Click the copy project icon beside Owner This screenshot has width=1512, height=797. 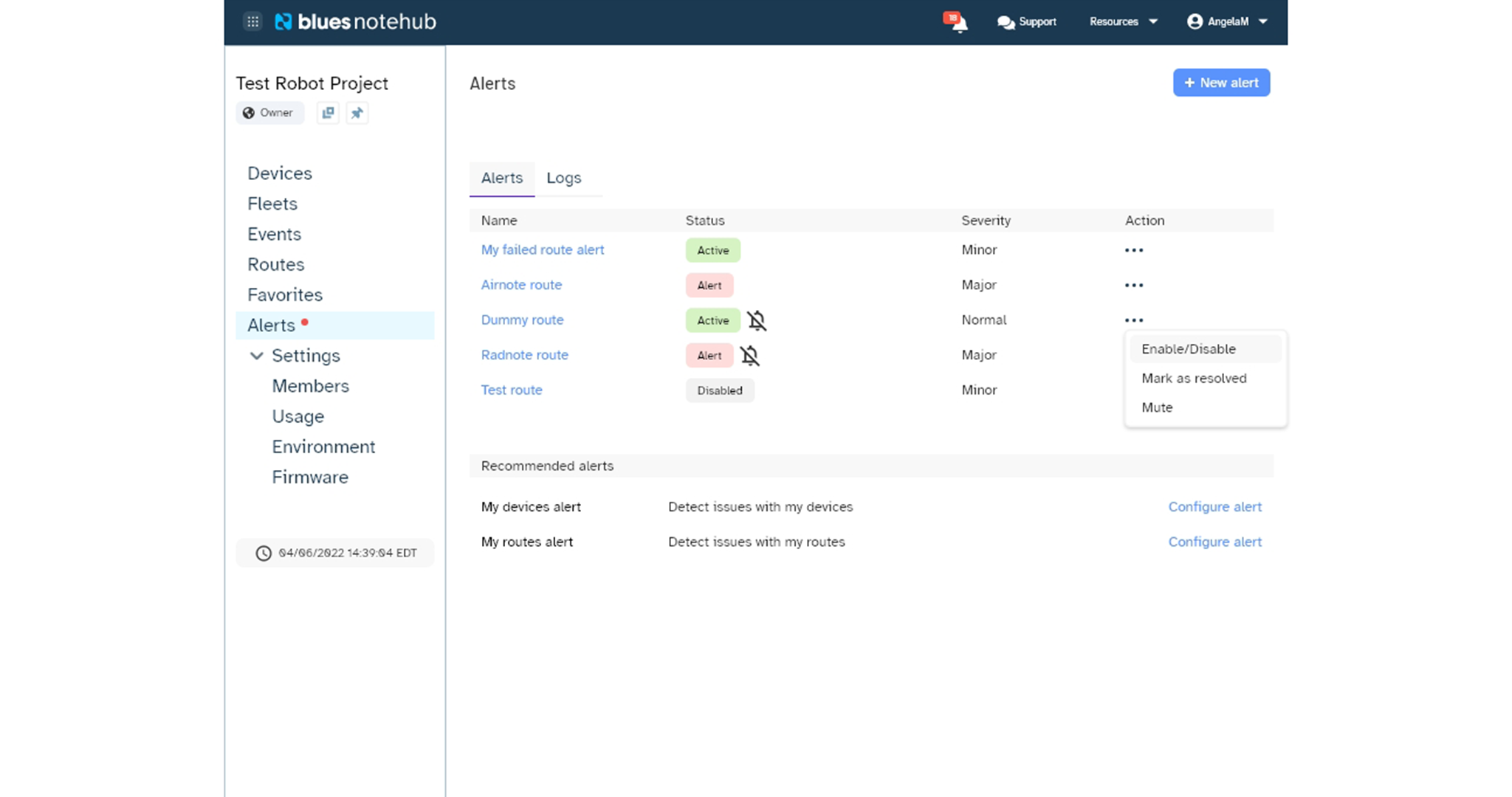coord(328,113)
